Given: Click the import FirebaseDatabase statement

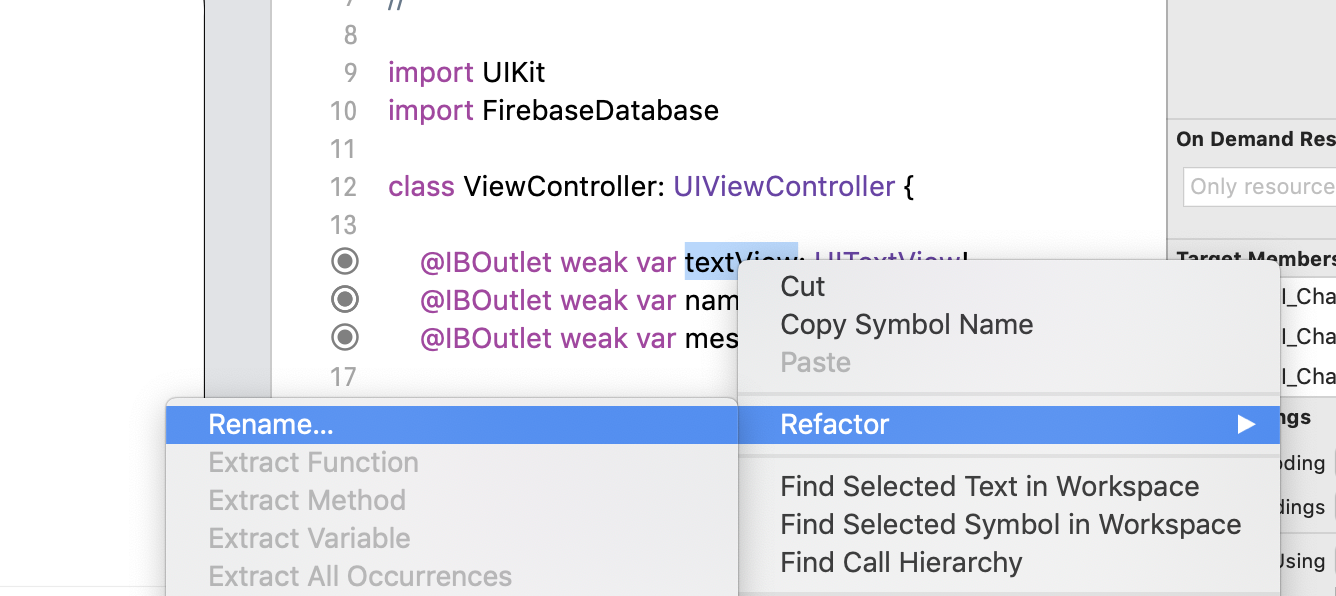Looking at the screenshot, I should coord(552,110).
